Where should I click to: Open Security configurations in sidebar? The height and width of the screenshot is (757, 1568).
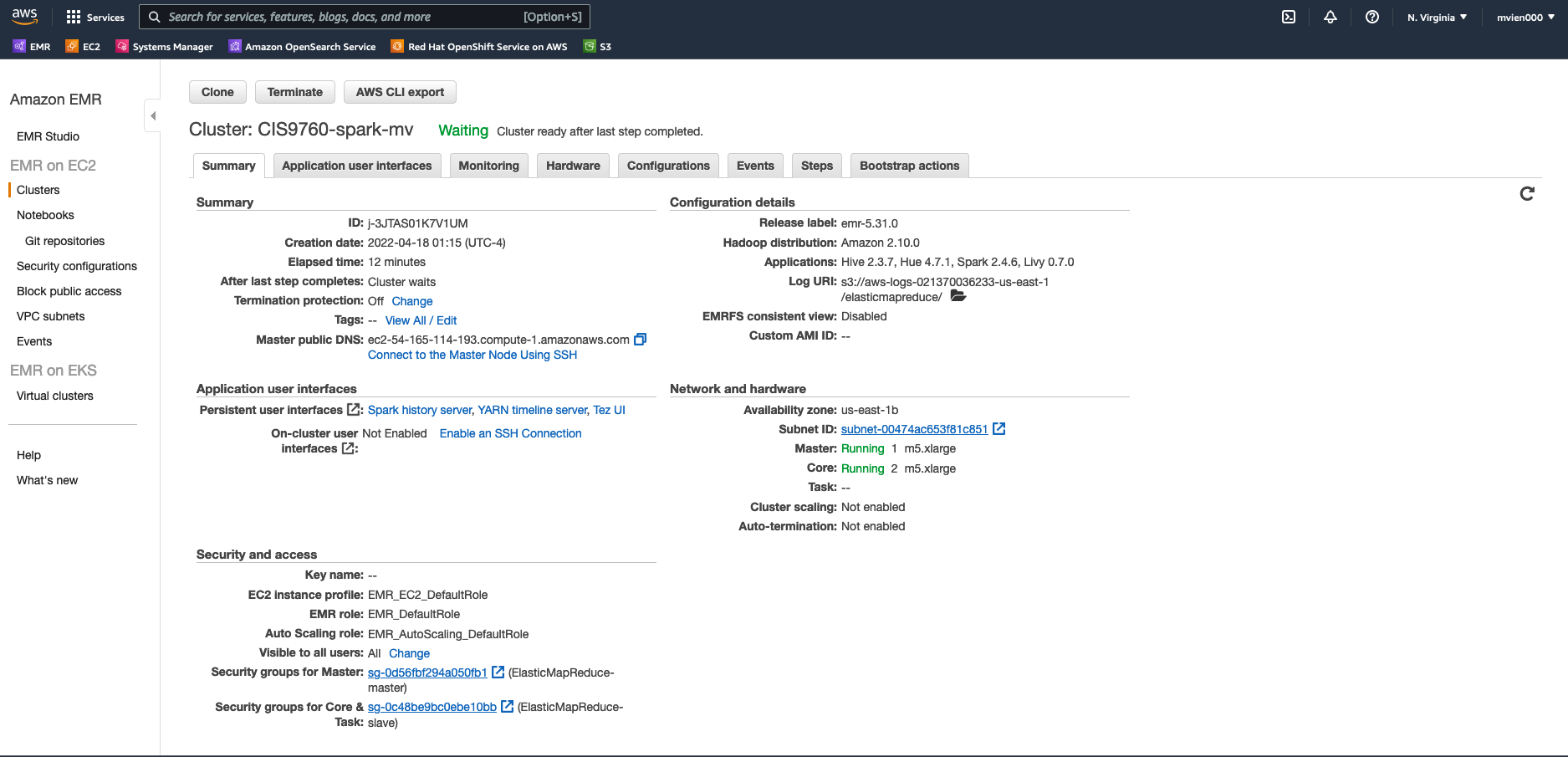[x=77, y=266]
